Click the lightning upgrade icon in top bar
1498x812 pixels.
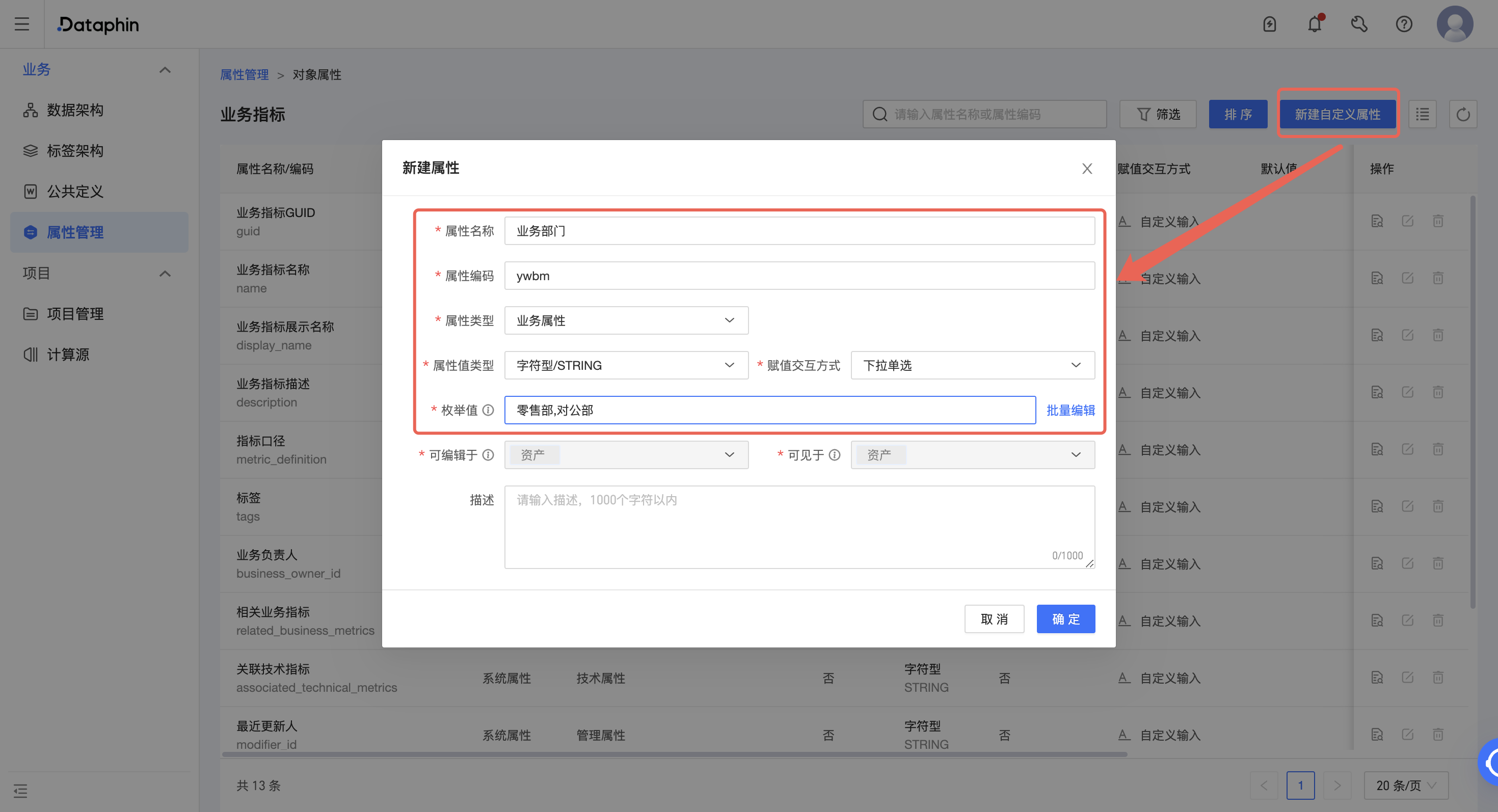[x=1269, y=24]
